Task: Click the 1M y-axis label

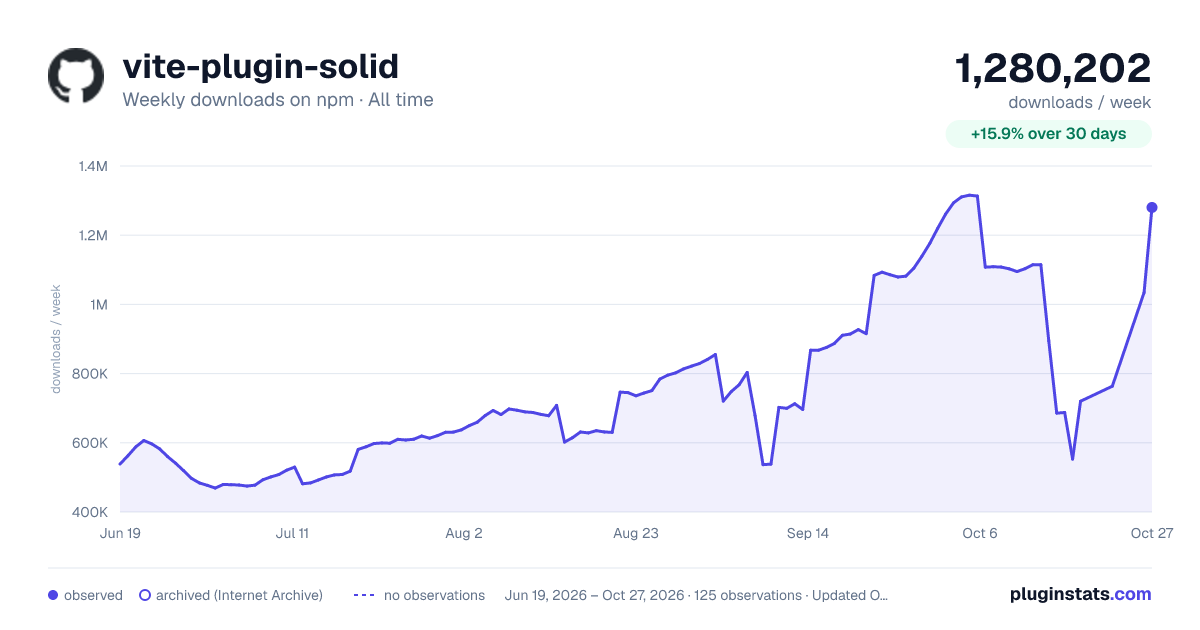Action: pos(97,304)
